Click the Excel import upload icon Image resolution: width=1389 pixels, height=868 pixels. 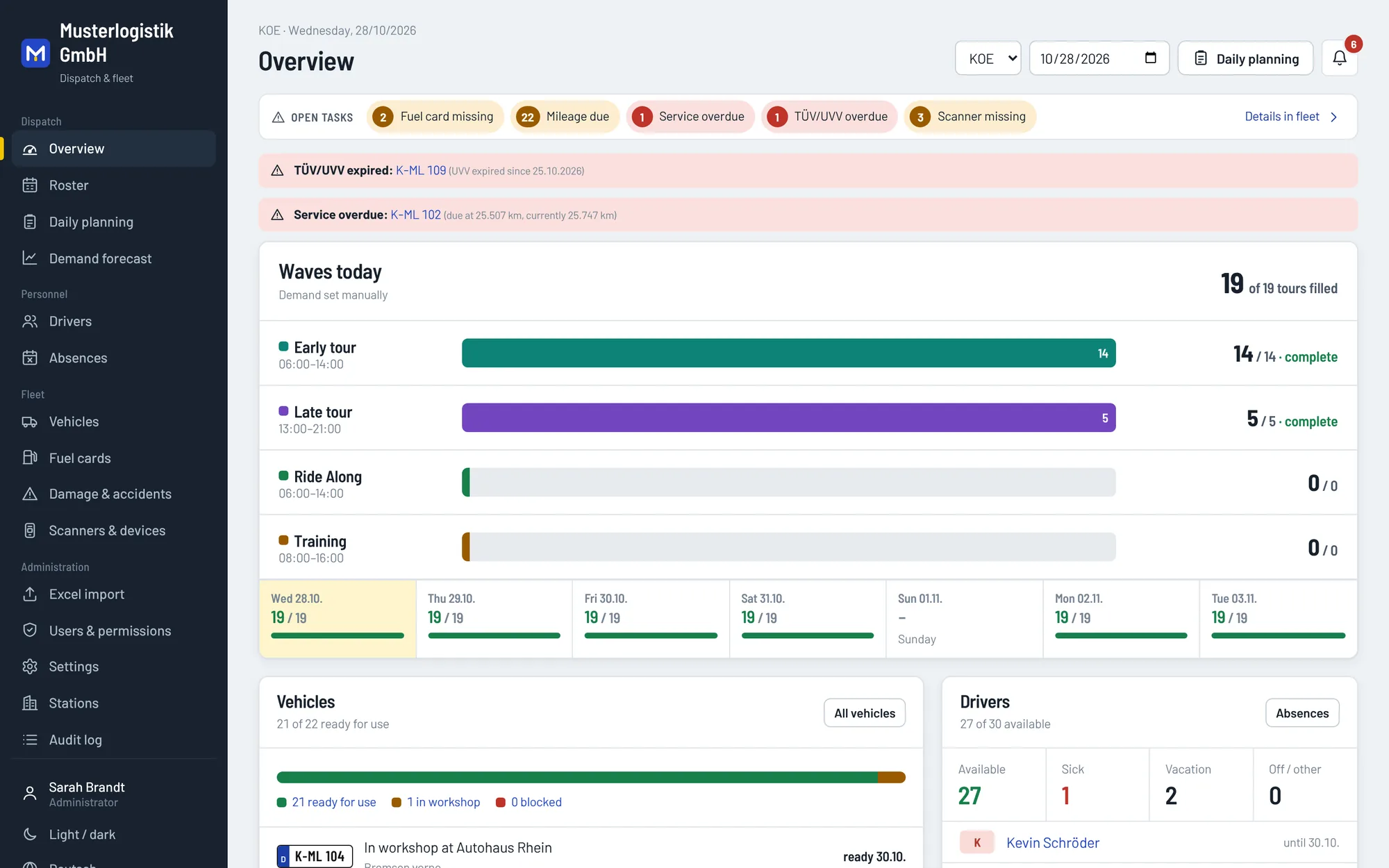(30, 594)
